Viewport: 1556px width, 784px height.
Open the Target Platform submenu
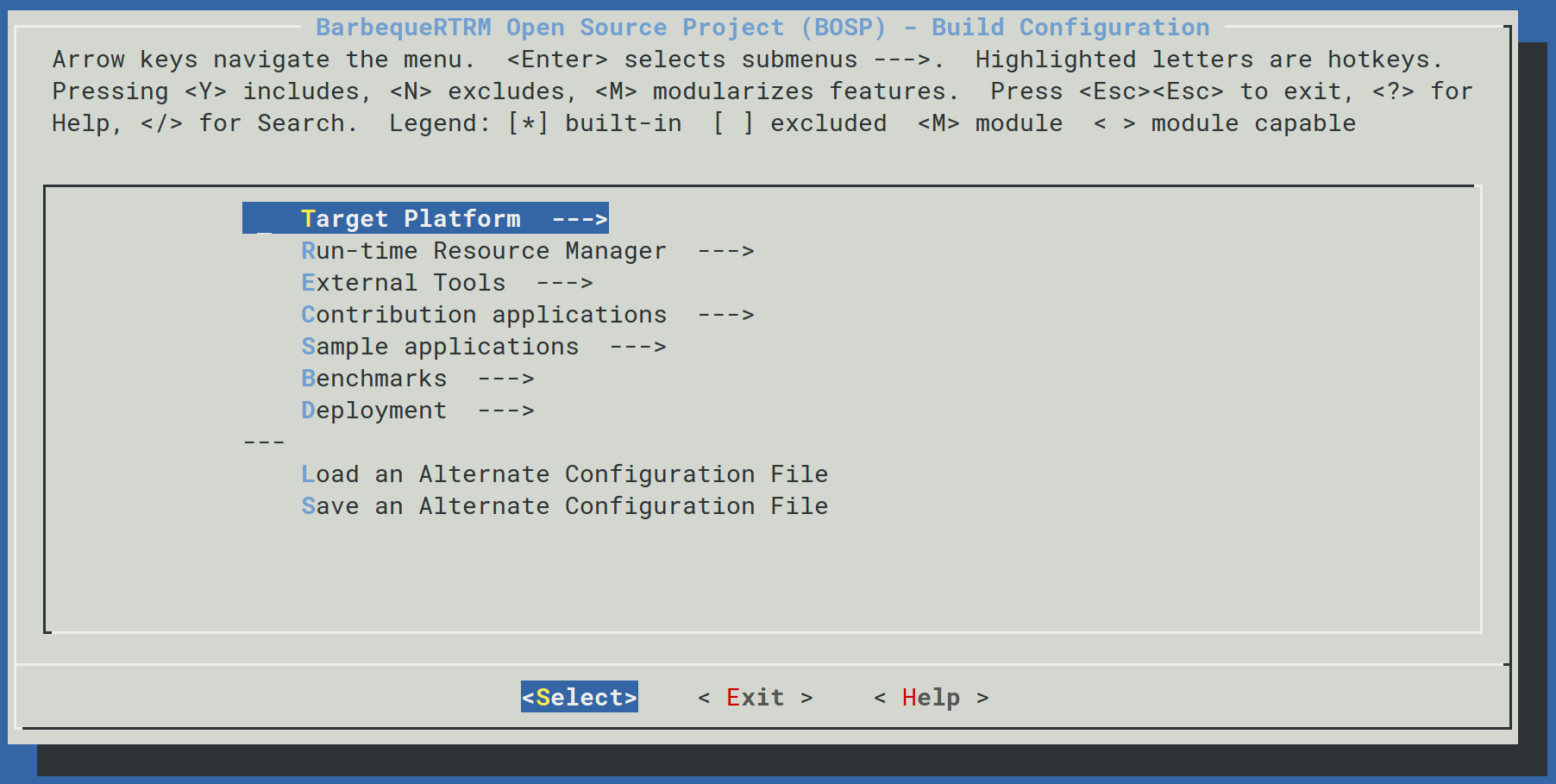(x=425, y=218)
